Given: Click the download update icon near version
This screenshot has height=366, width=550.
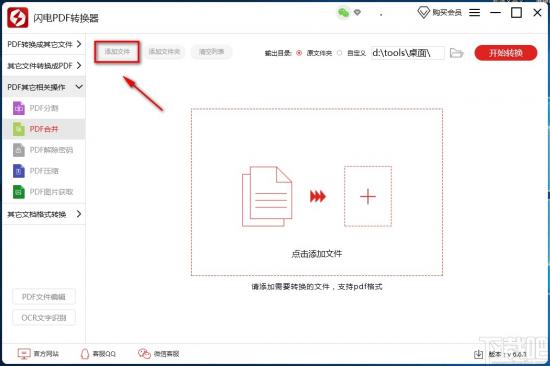Looking at the screenshot, I should tap(478, 354).
